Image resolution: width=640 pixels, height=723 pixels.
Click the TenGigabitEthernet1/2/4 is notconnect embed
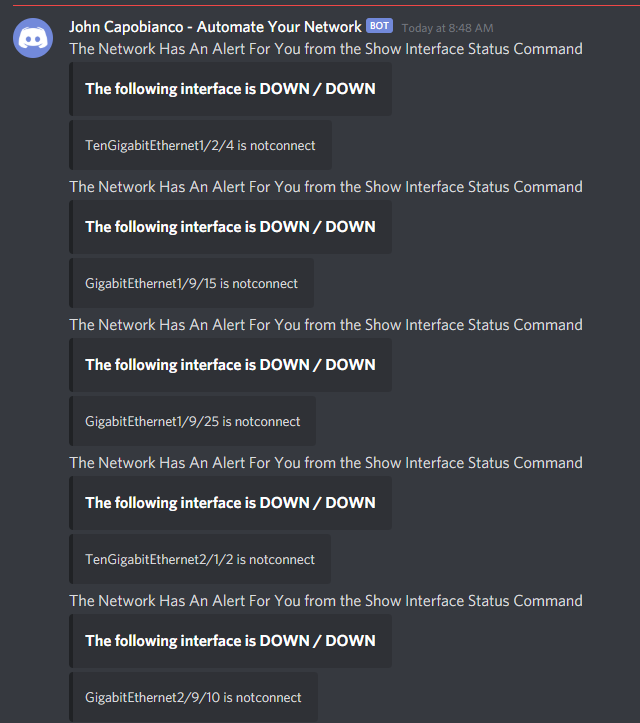201,145
